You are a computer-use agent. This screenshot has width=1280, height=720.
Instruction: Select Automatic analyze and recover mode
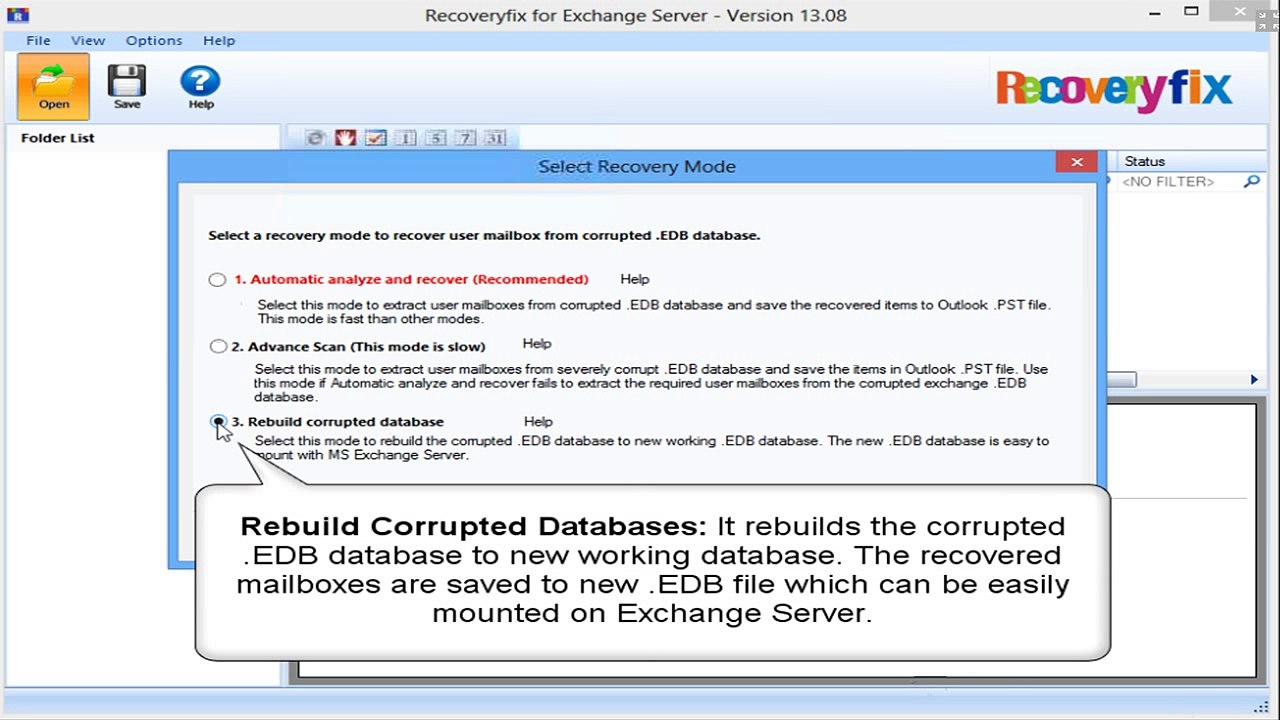[217, 280]
